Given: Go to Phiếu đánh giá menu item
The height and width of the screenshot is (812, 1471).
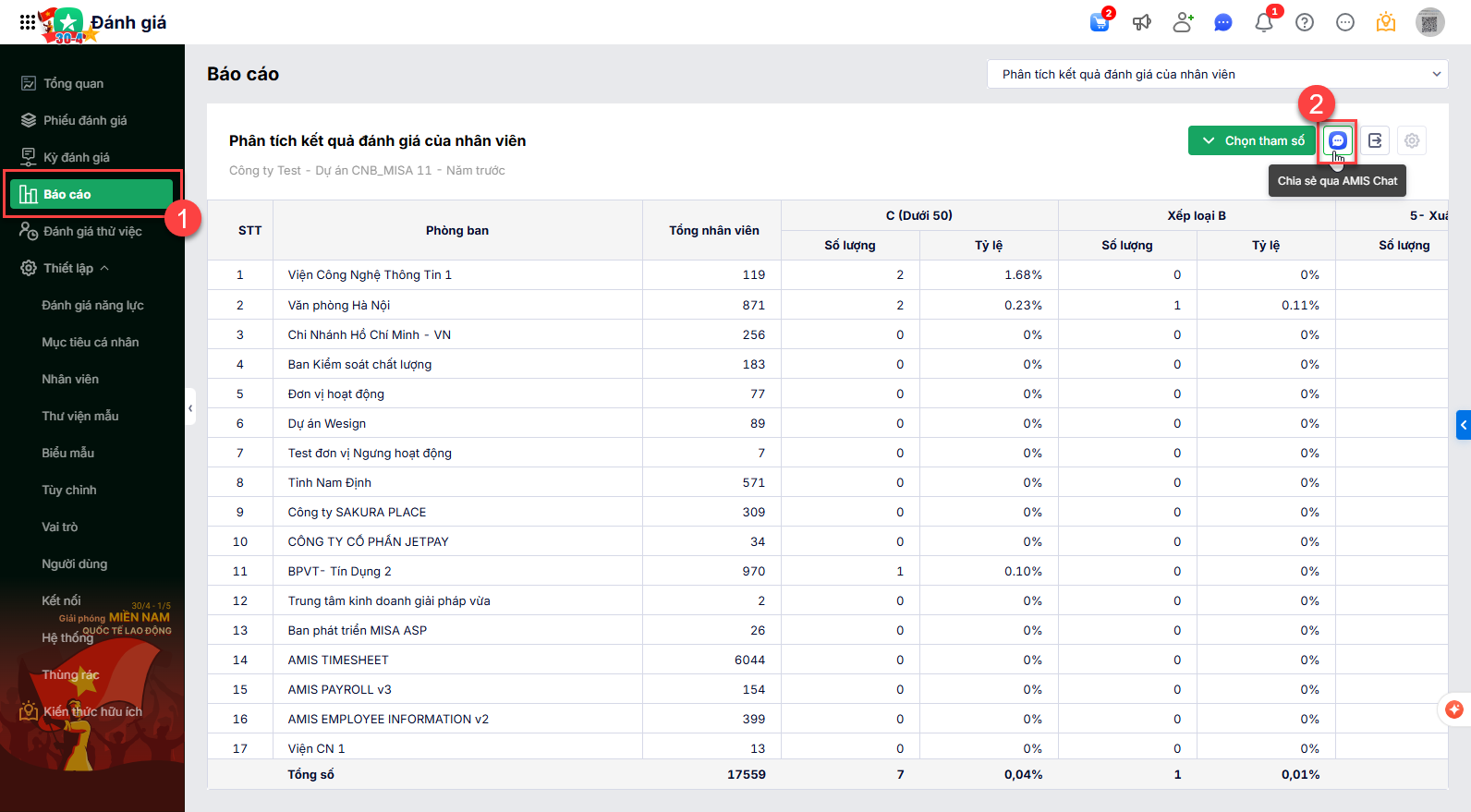Looking at the screenshot, I should tap(85, 120).
